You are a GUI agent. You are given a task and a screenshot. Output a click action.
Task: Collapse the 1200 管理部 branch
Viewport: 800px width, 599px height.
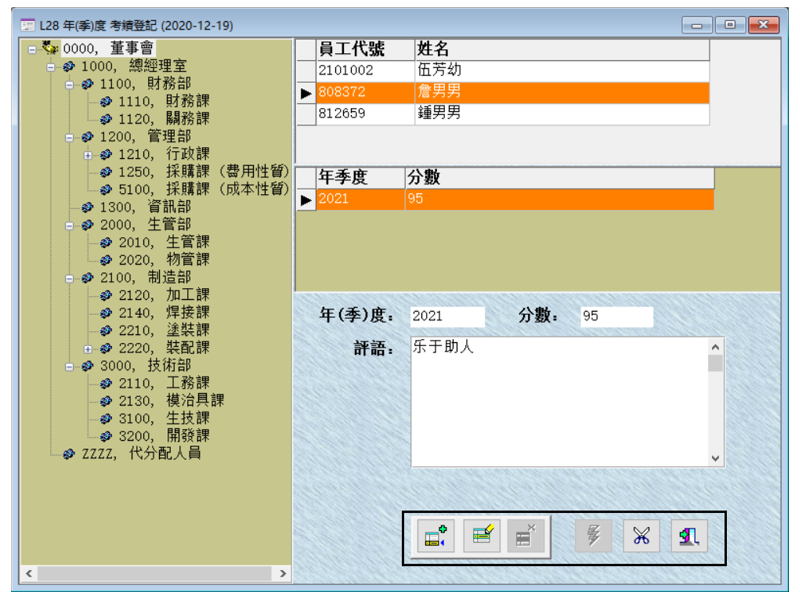click(69, 138)
